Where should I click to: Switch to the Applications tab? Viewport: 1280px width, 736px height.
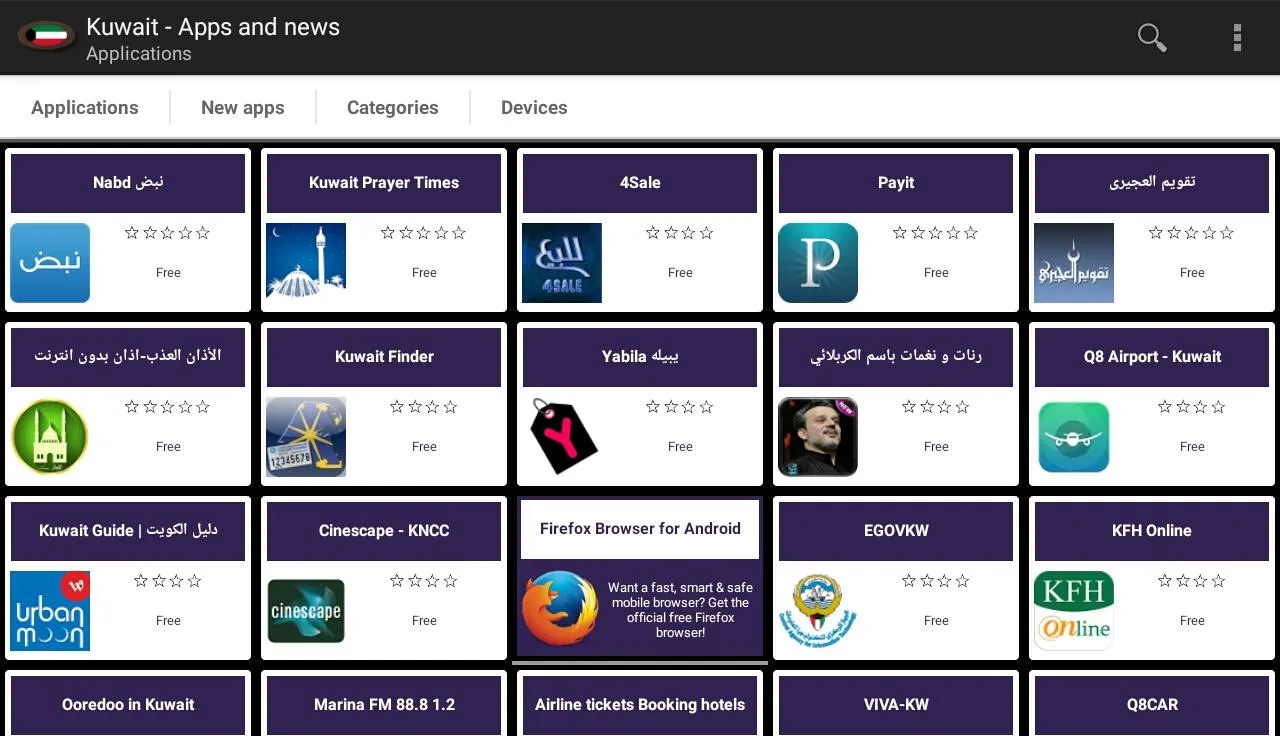tap(85, 108)
